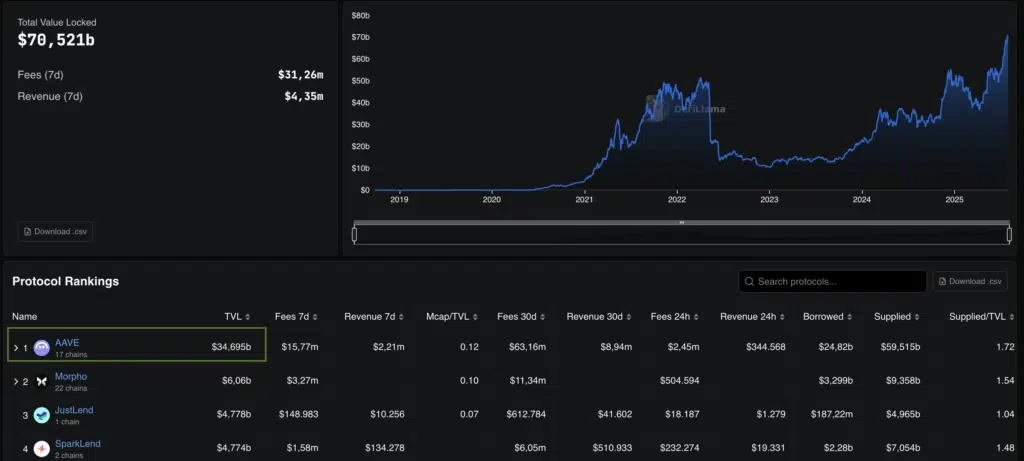Download .csv below Total Value Locked
This screenshot has width=1024, height=461.
55,231
